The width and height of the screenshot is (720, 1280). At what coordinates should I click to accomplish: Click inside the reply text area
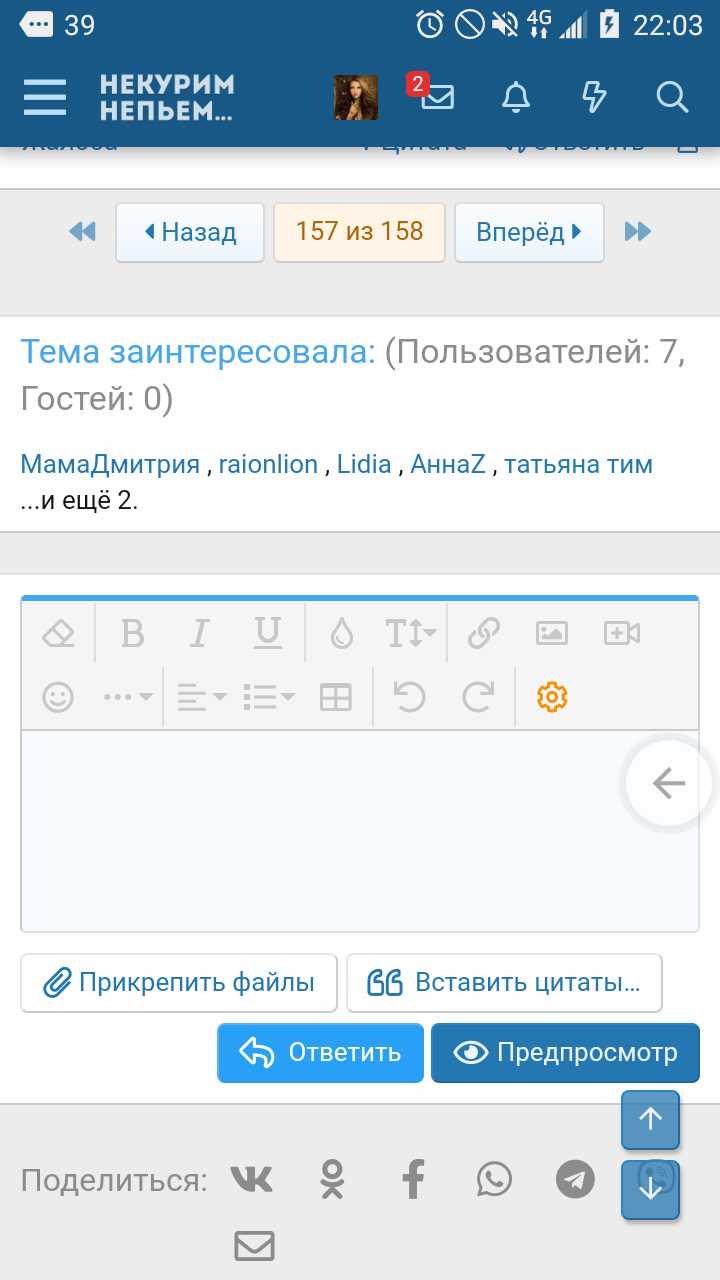click(x=320, y=830)
